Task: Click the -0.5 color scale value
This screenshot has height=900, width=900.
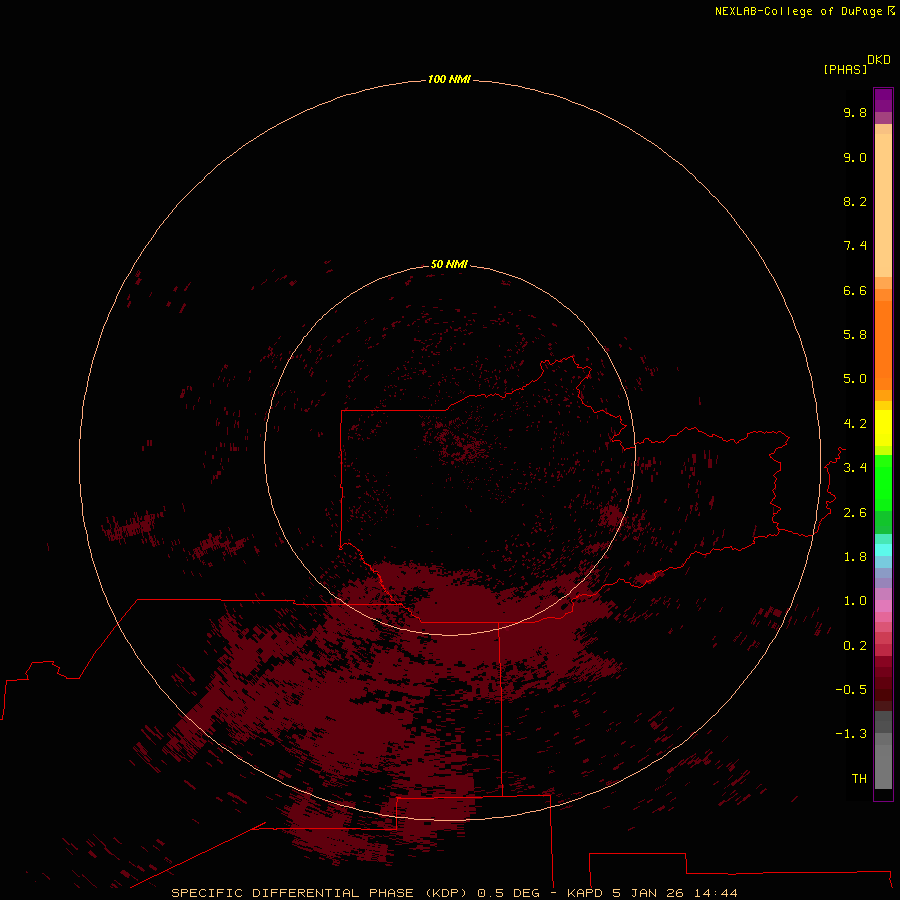Action: [x=851, y=690]
